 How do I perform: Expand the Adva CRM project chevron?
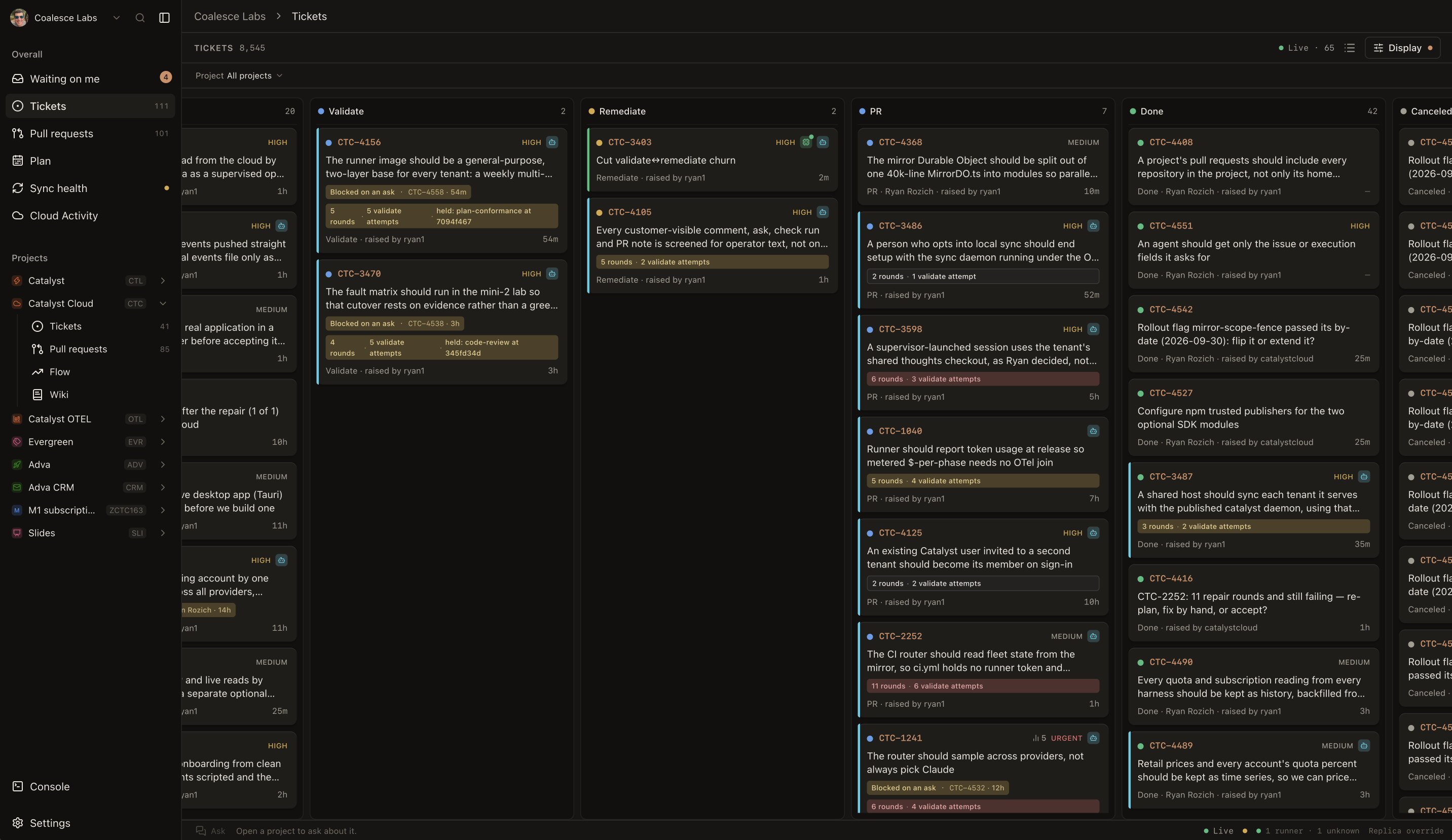163,487
